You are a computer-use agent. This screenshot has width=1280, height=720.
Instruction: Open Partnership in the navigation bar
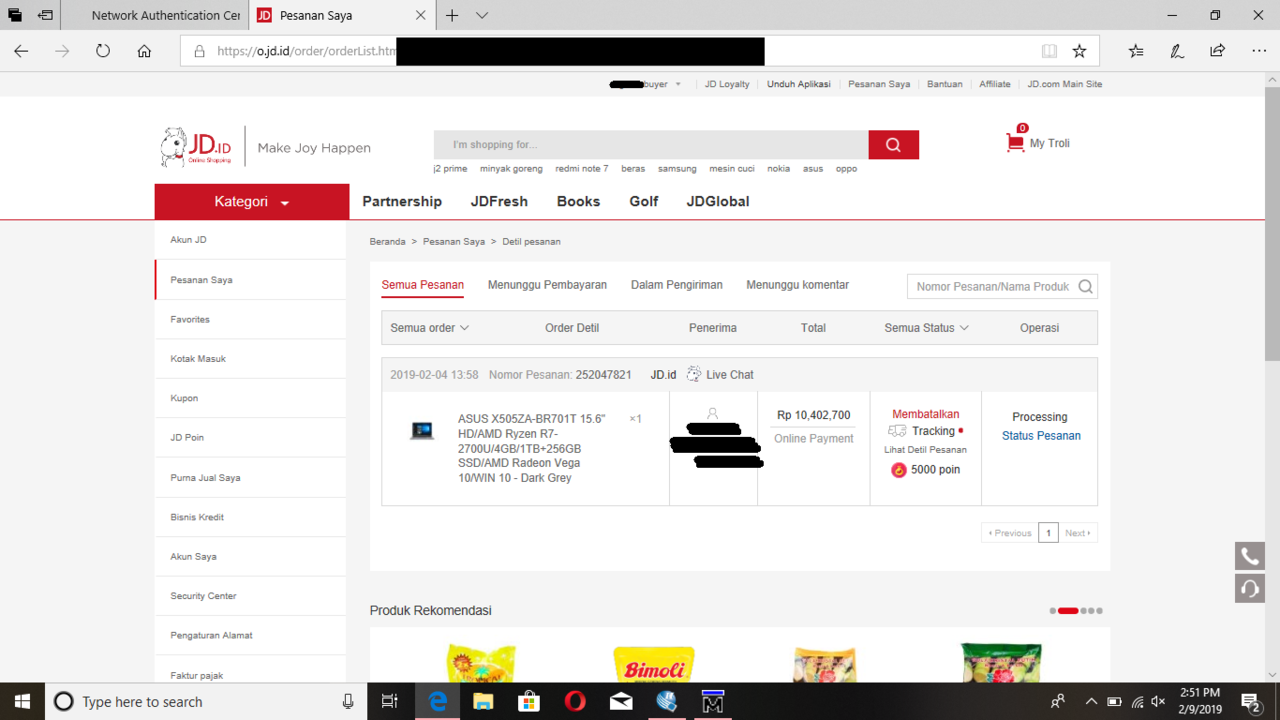[402, 201]
